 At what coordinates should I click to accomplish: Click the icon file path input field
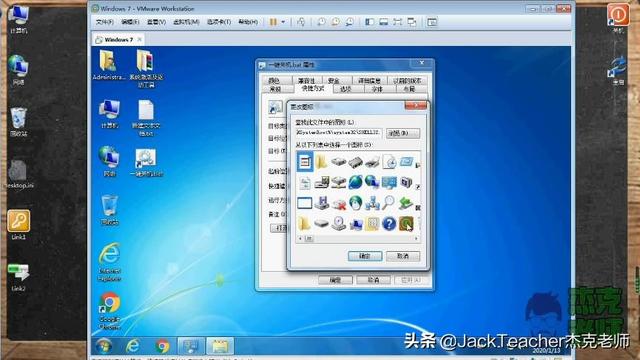338,133
